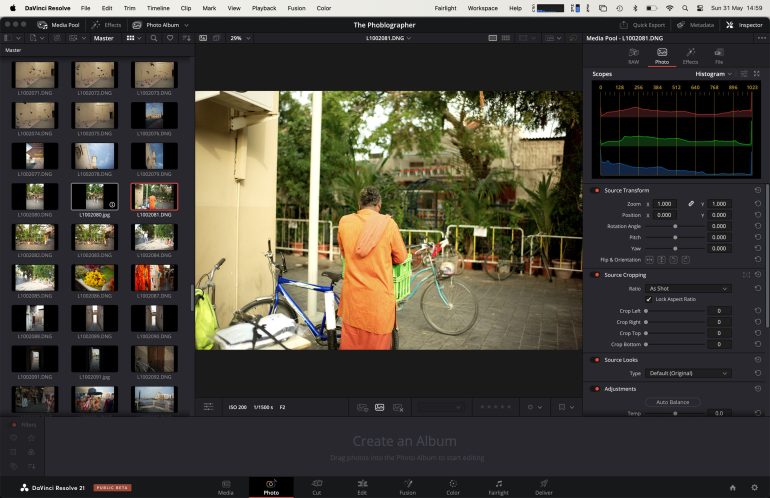The image size is (770, 498).
Task: Reset the Source Cropping section
Action: tap(758, 275)
